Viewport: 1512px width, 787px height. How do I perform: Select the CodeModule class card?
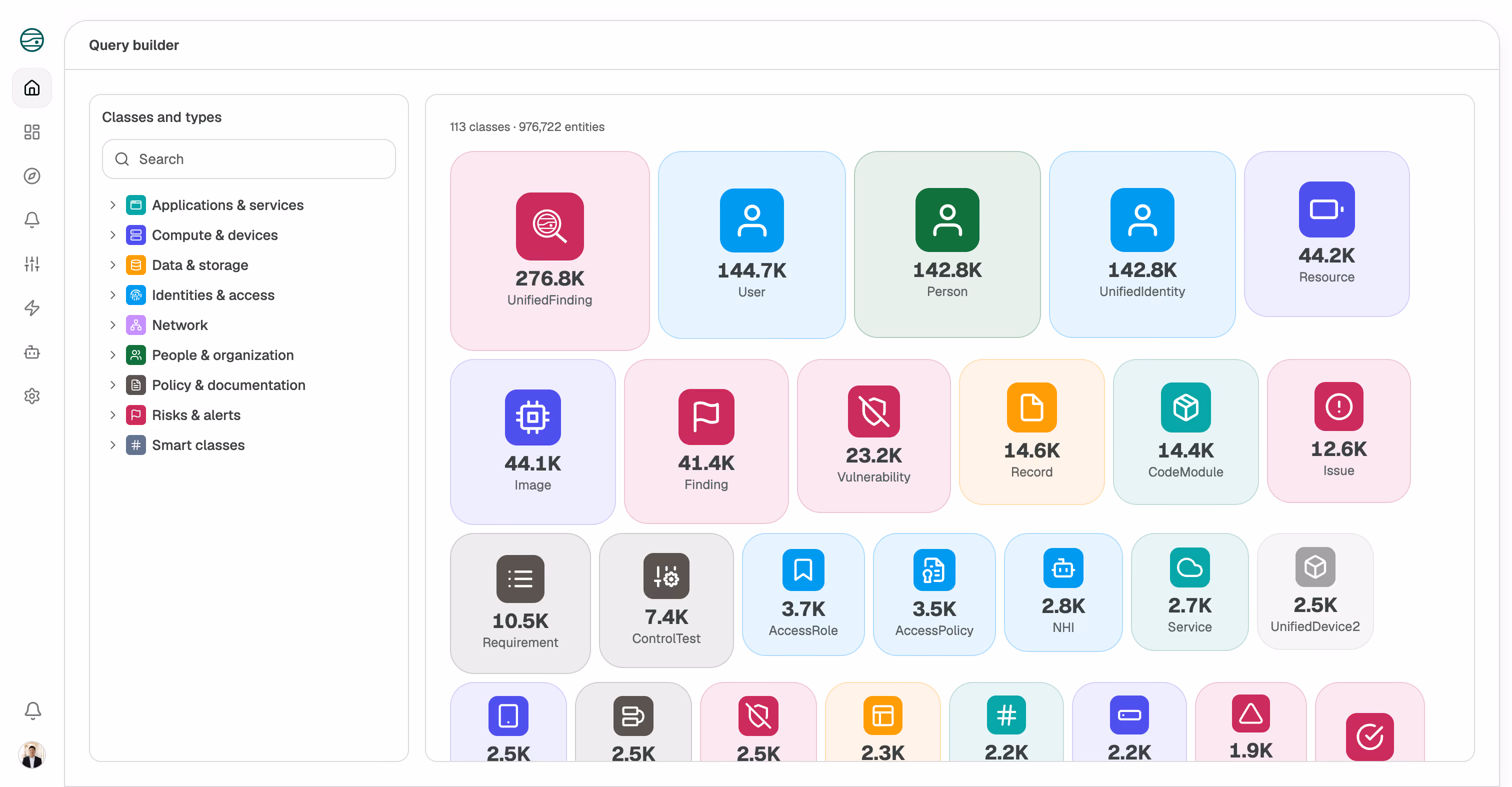point(1185,432)
